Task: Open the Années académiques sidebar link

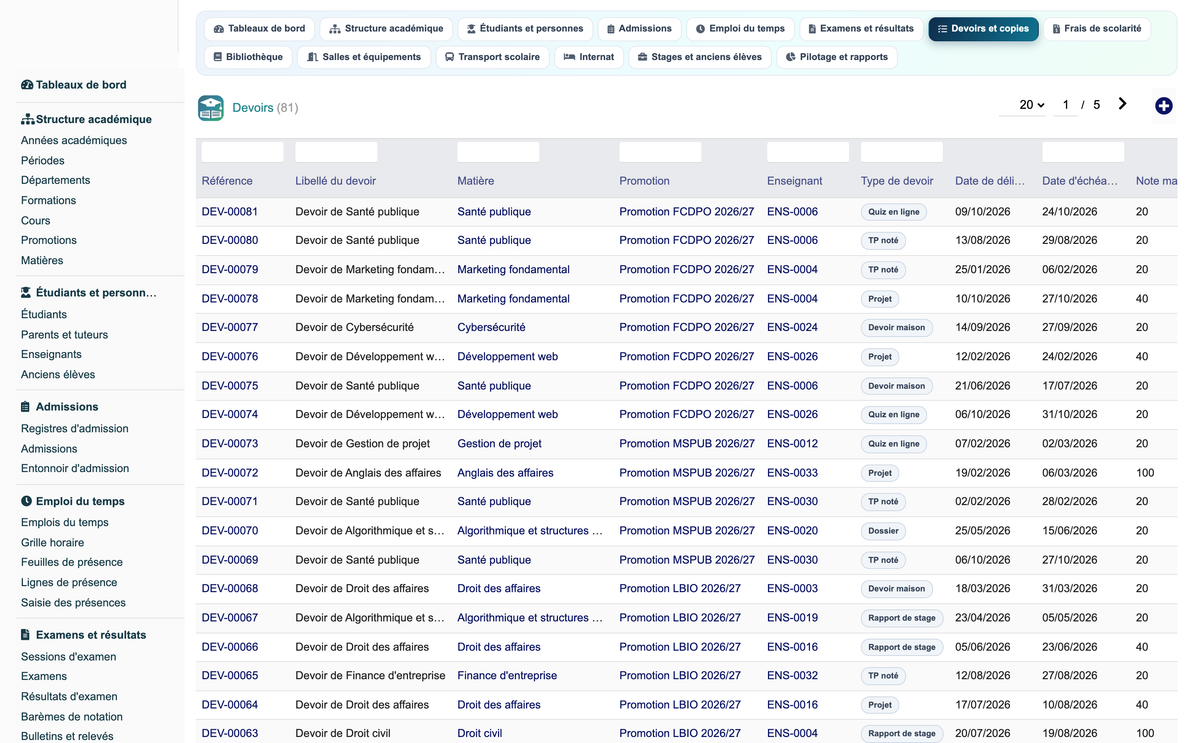Action: click(x=74, y=141)
